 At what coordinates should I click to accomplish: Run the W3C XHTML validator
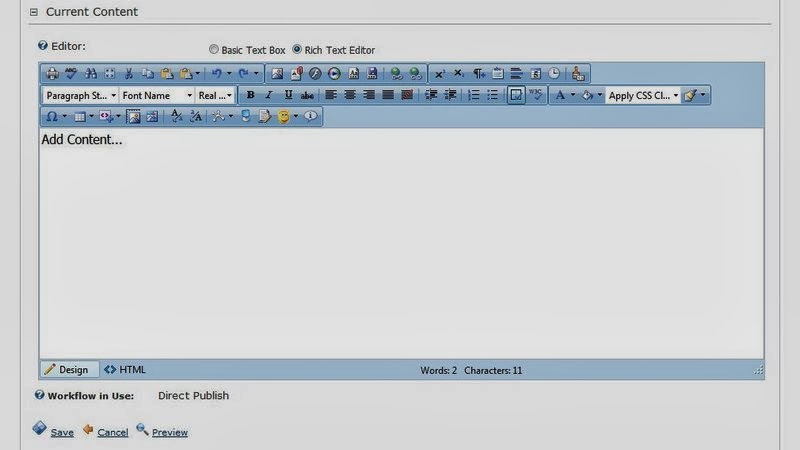tap(535, 95)
